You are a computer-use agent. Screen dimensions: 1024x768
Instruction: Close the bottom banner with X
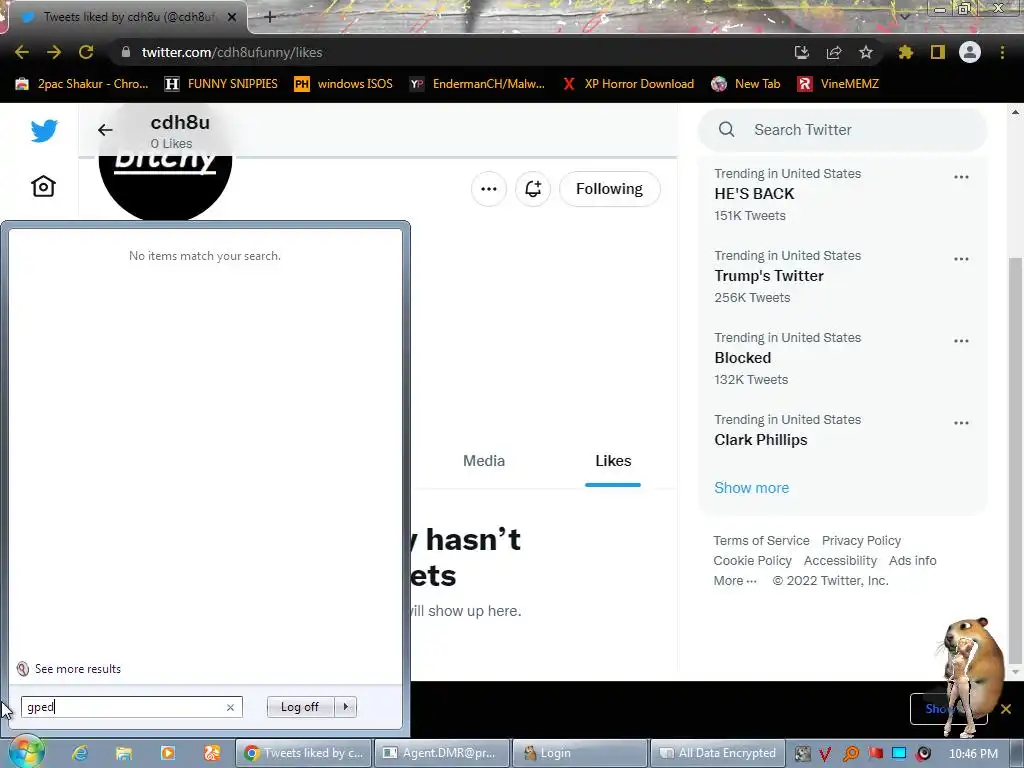pyautogui.click(x=1006, y=709)
